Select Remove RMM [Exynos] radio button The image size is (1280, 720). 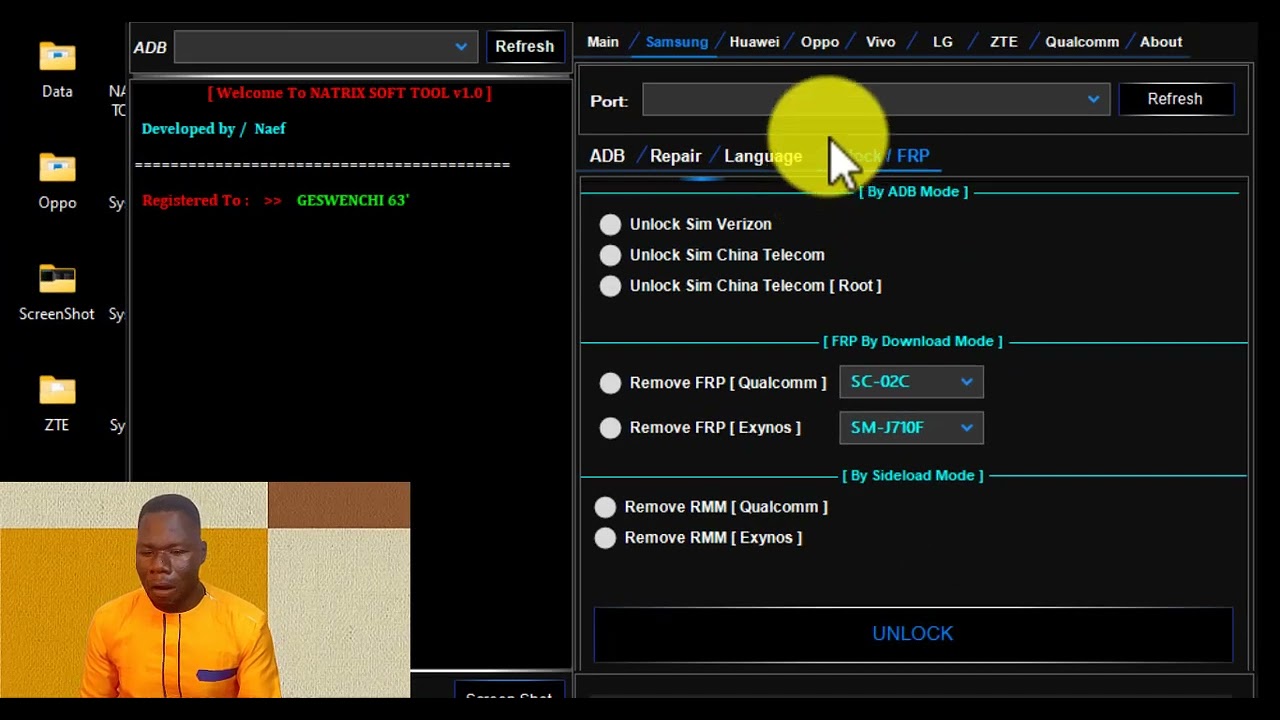point(605,538)
